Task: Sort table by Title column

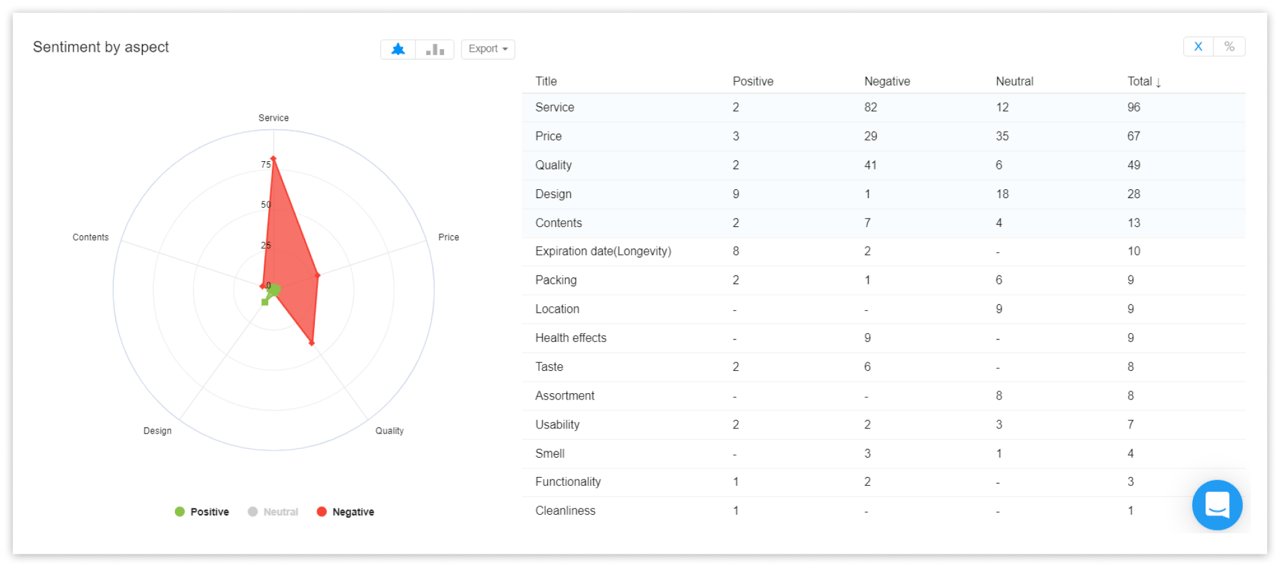Action: tap(546, 81)
